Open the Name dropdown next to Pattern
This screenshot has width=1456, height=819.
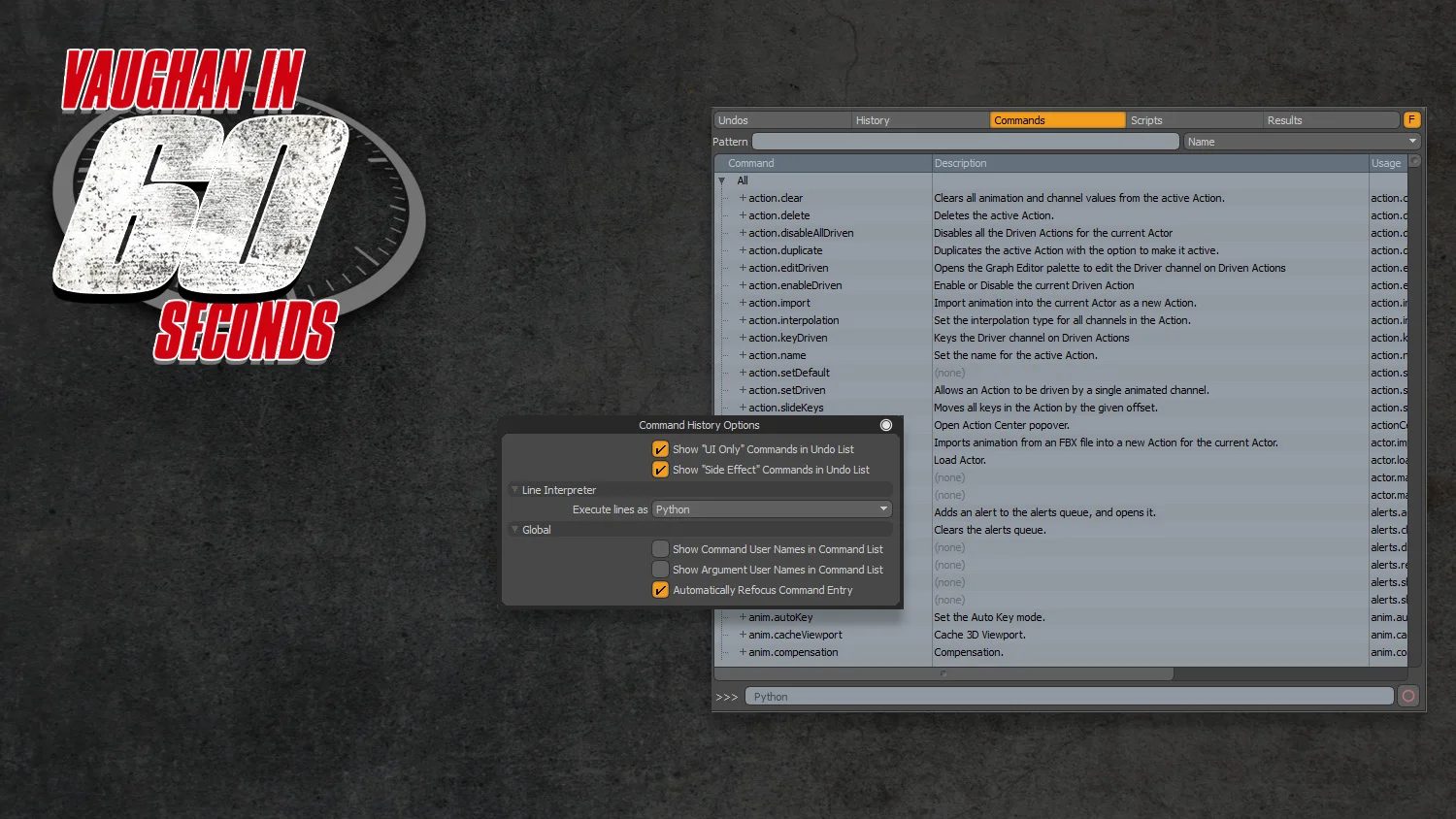point(1303,142)
